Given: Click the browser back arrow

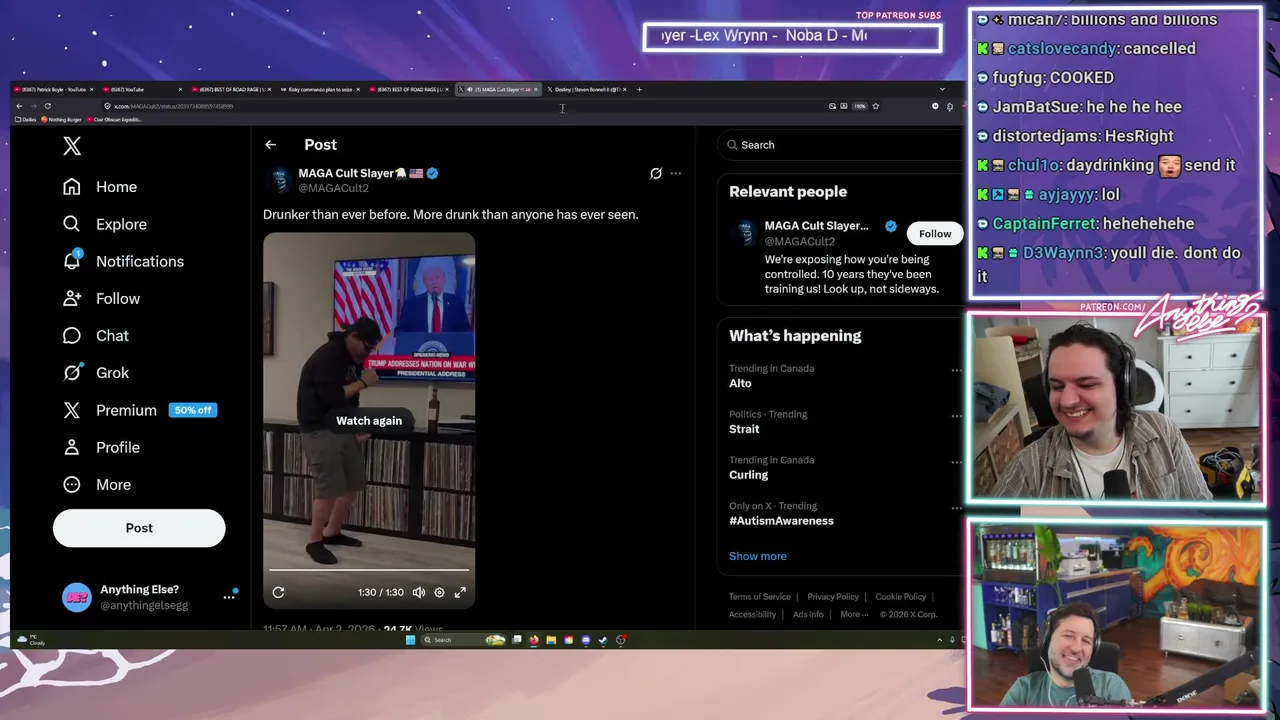Looking at the screenshot, I should click(19, 106).
